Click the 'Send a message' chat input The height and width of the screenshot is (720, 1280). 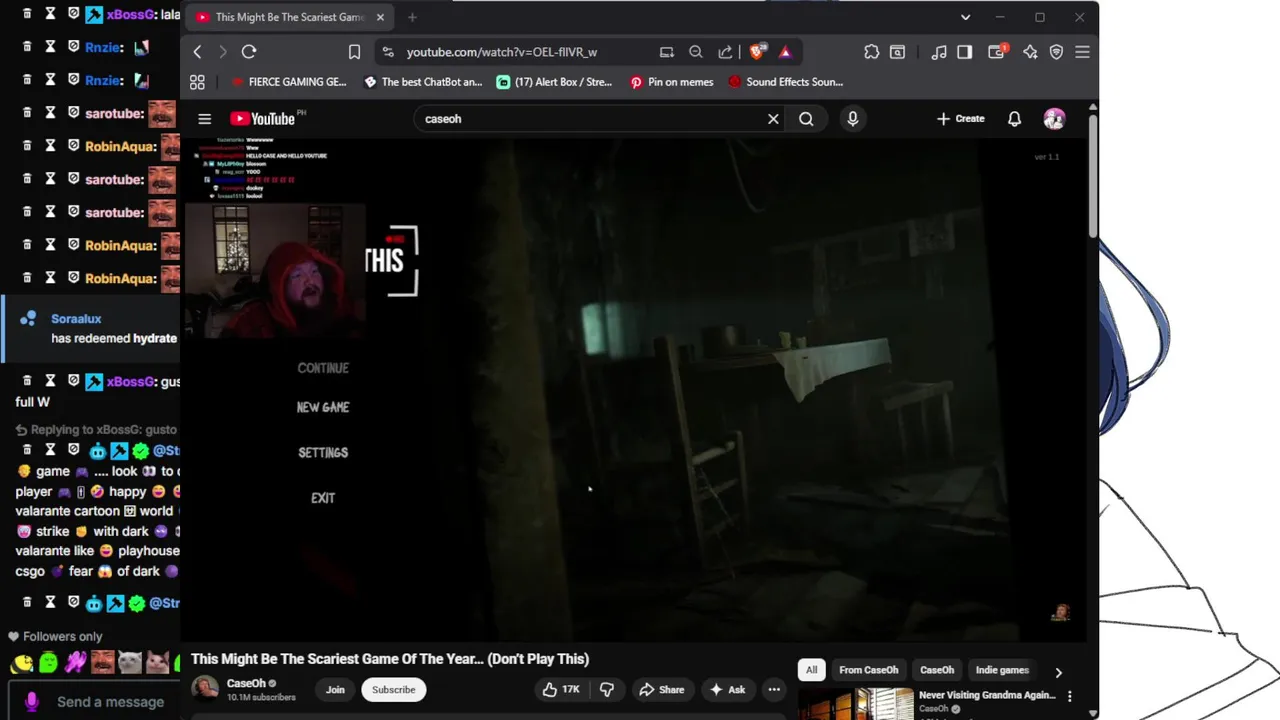coord(110,702)
